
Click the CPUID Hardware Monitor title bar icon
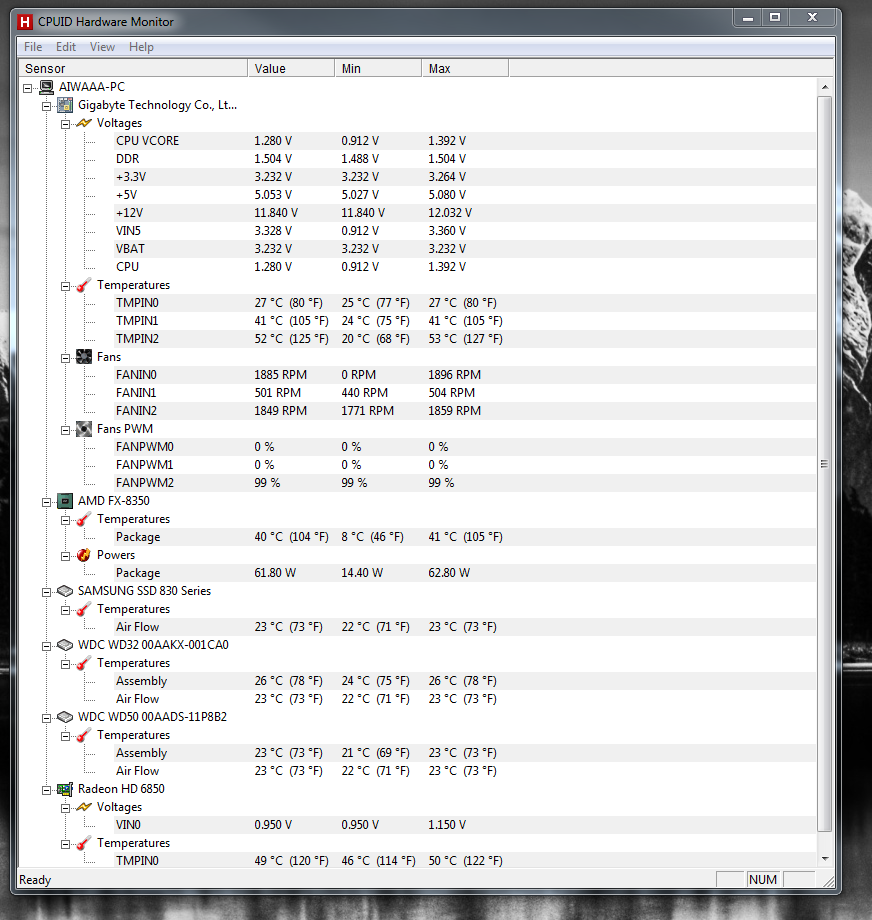pyautogui.click(x=25, y=22)
